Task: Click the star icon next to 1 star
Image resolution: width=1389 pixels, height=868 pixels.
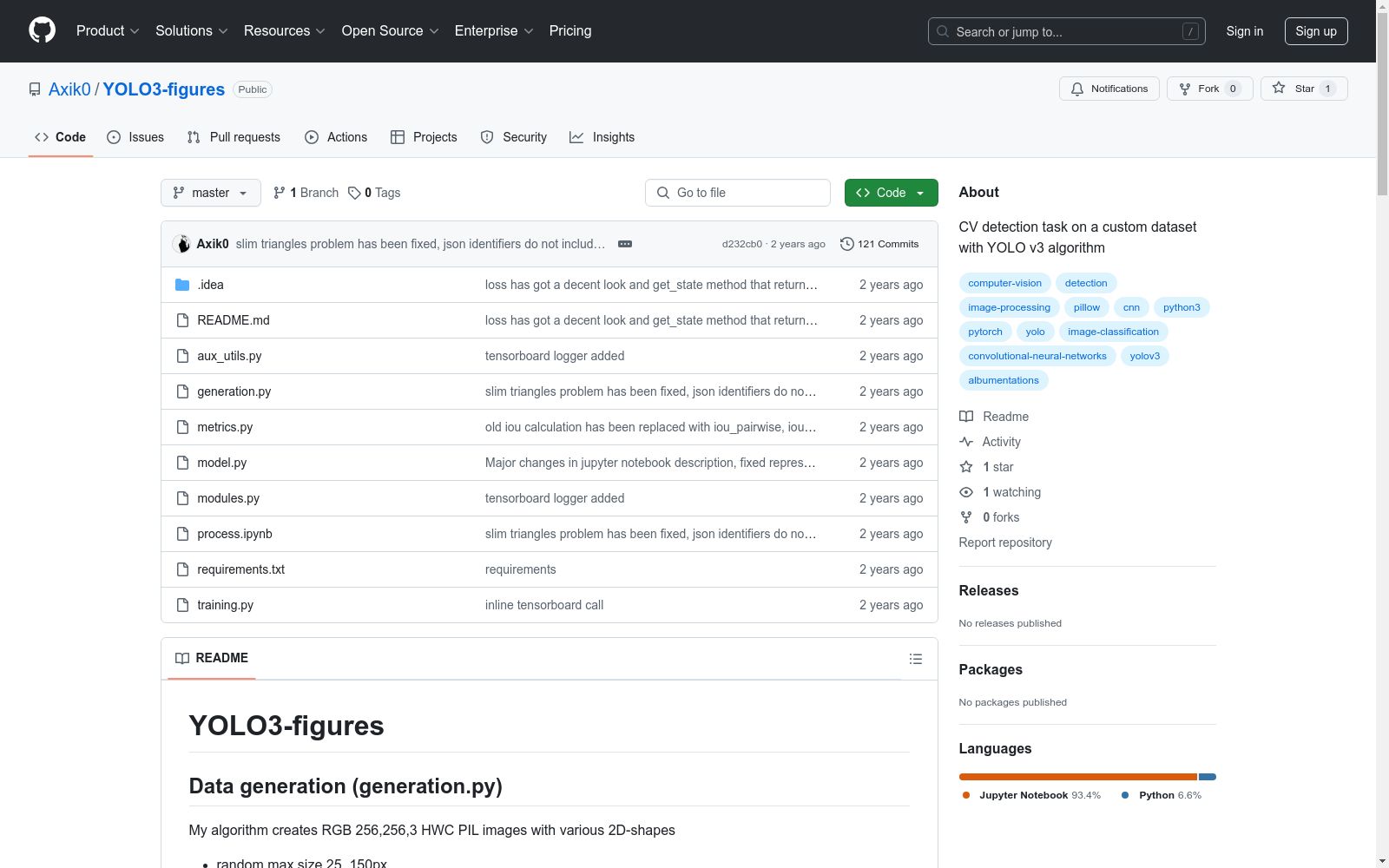Action: coord(966,467)
